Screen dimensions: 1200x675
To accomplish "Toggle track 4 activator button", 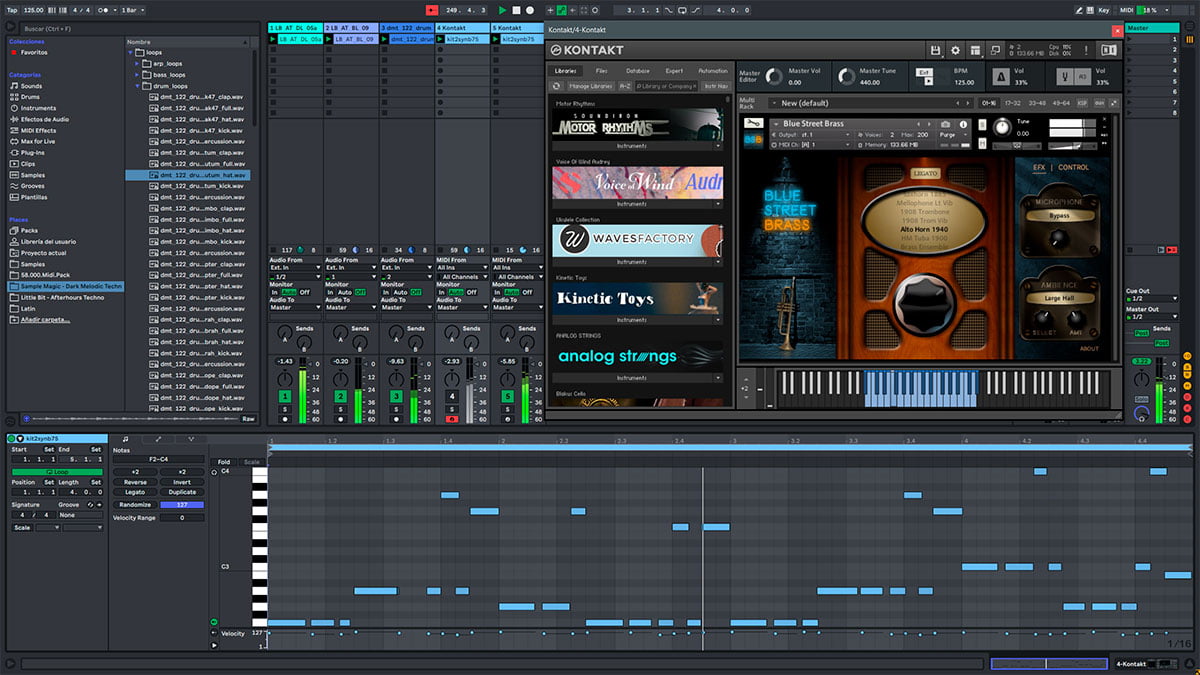I will (x=452, y=397).
